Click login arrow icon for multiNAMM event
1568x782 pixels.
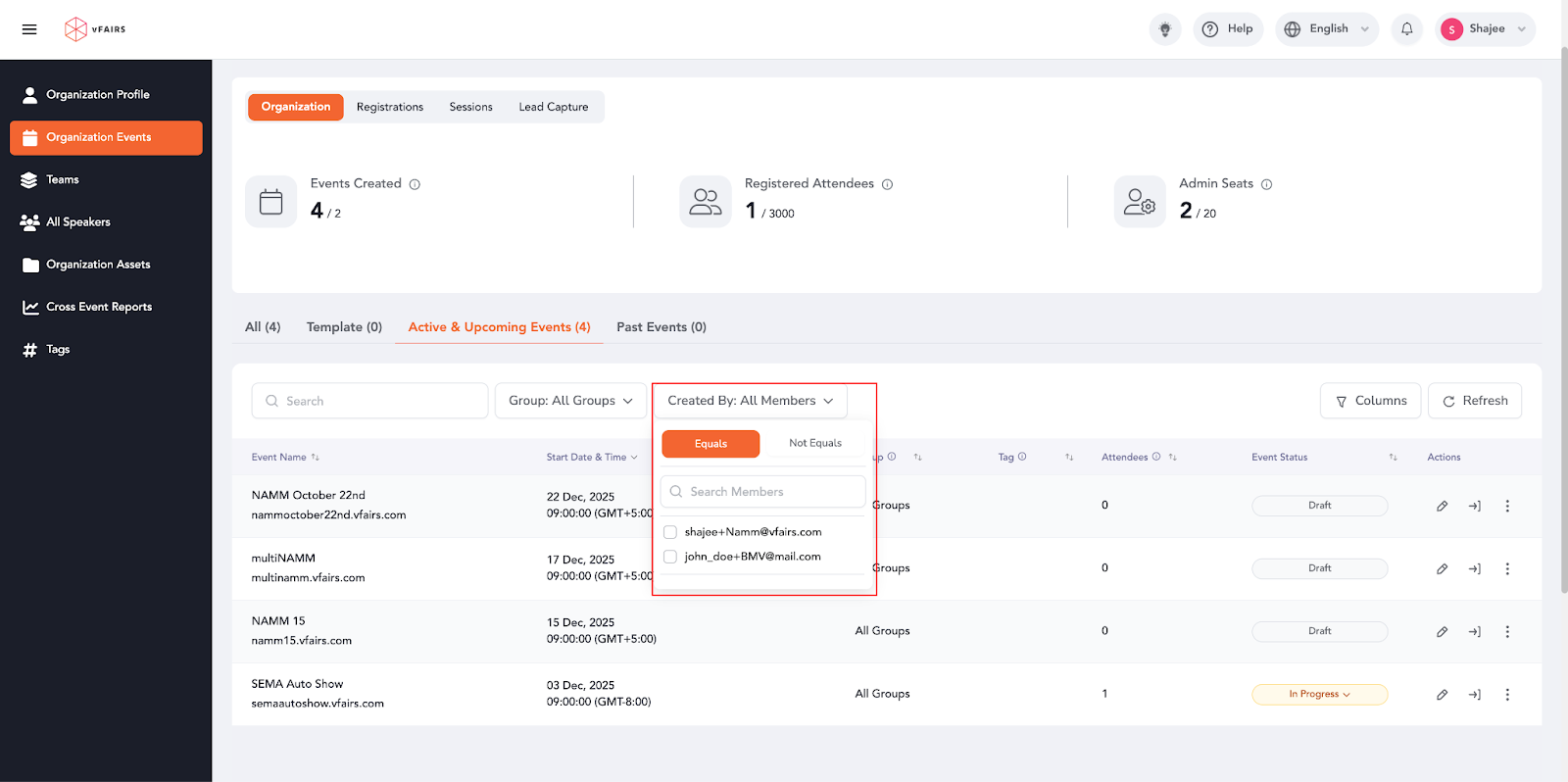(1474, 569)
